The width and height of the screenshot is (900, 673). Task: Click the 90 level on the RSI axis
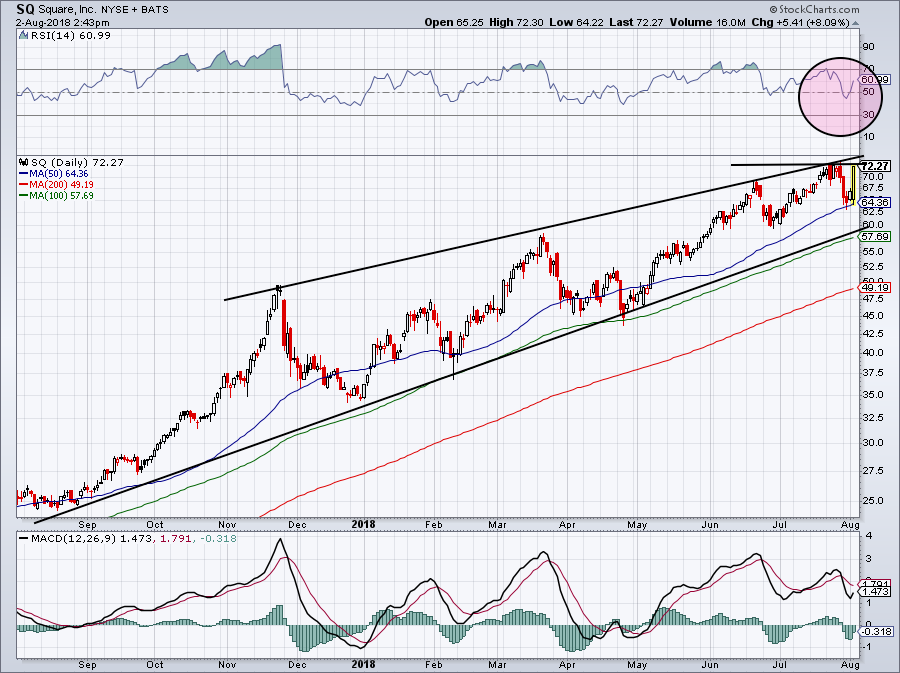pyautogui.click(x=868, y=47)
